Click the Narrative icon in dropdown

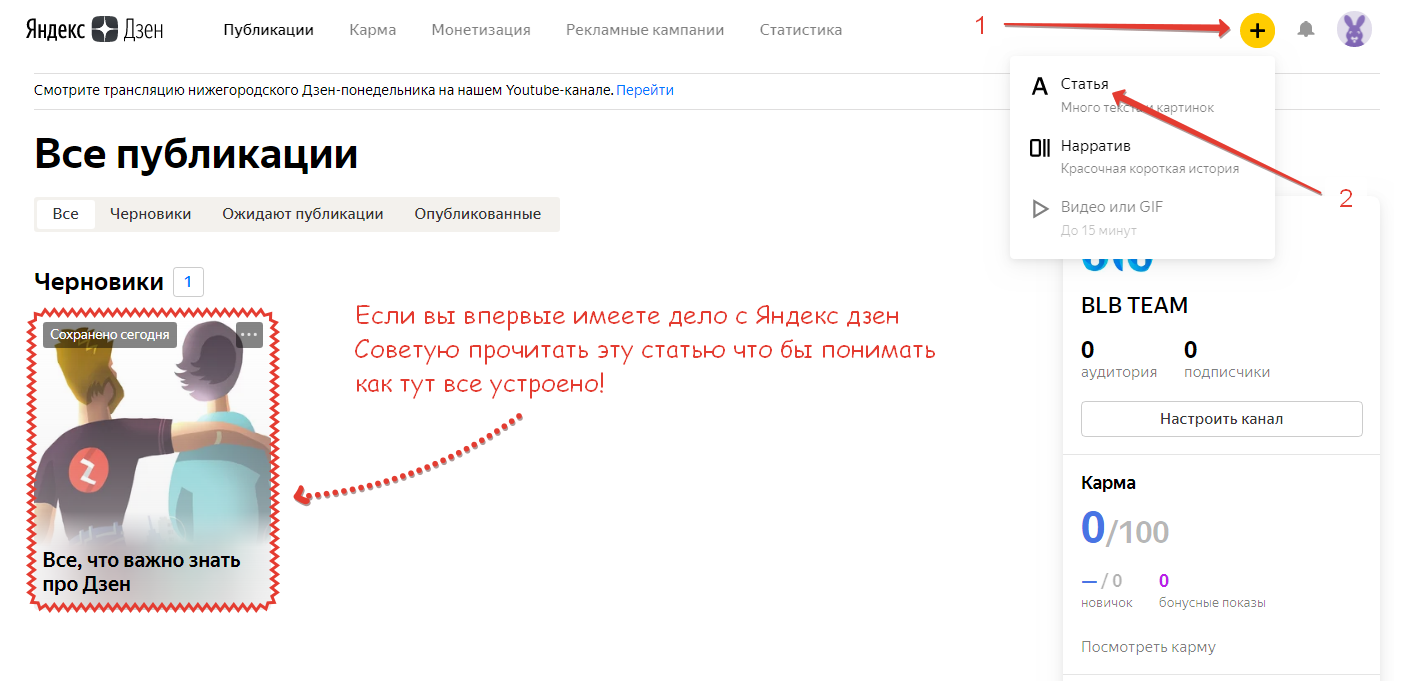point(1040,148)
